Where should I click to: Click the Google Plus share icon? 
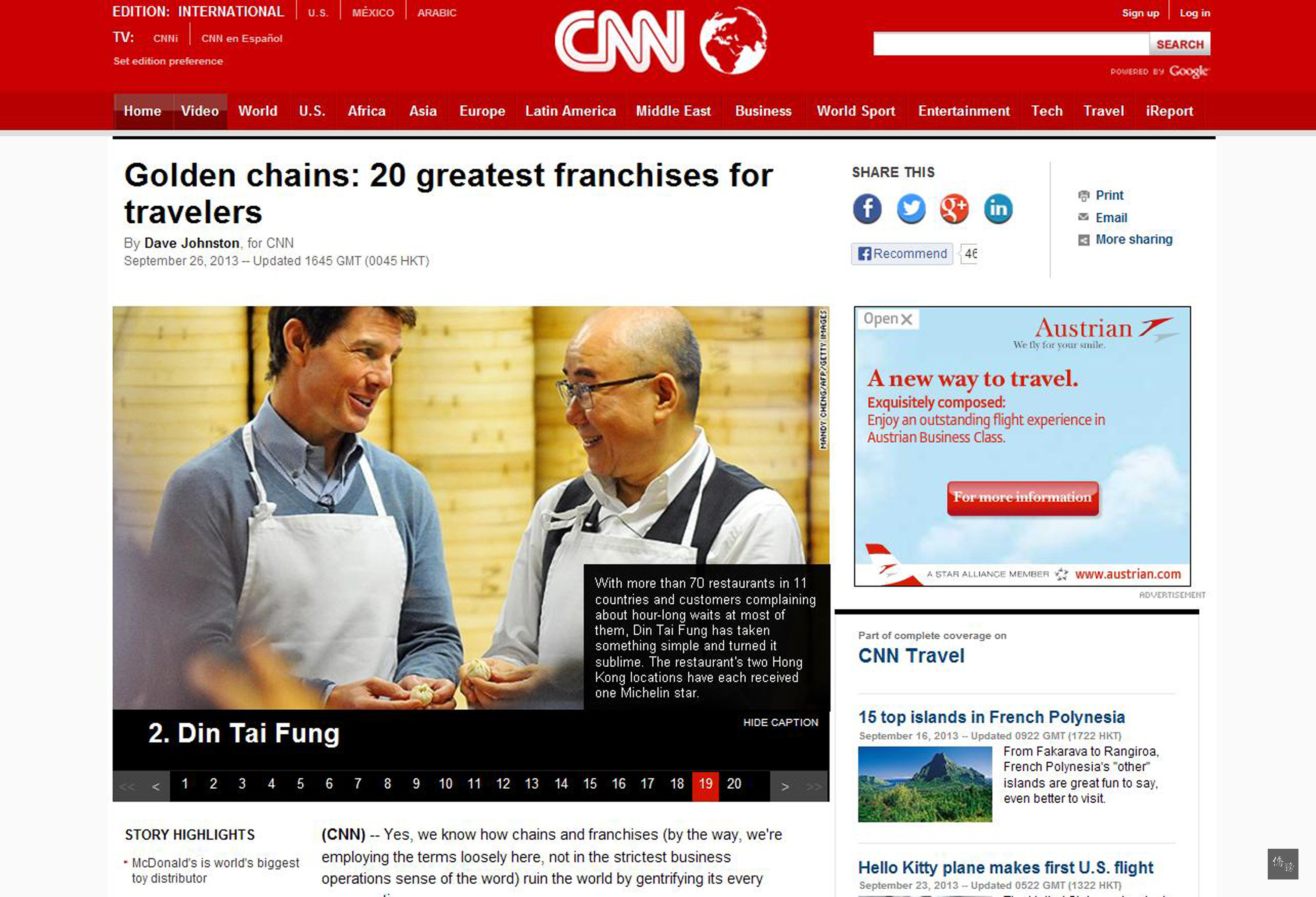coord(954,208)
